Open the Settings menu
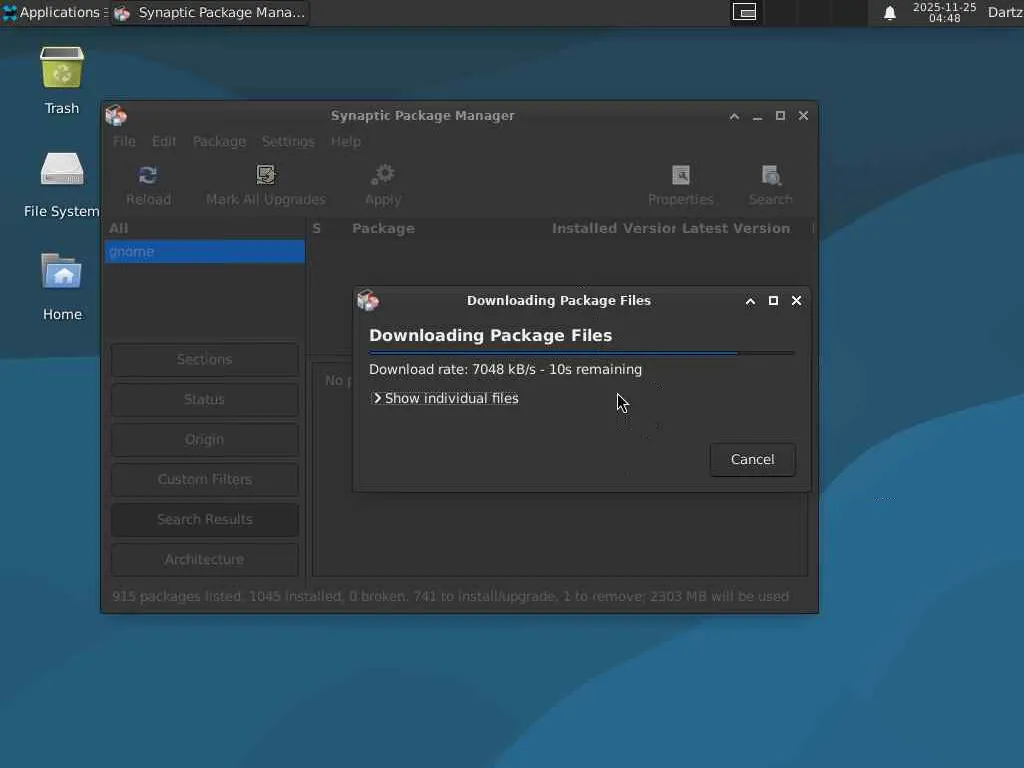 [288, 141]
